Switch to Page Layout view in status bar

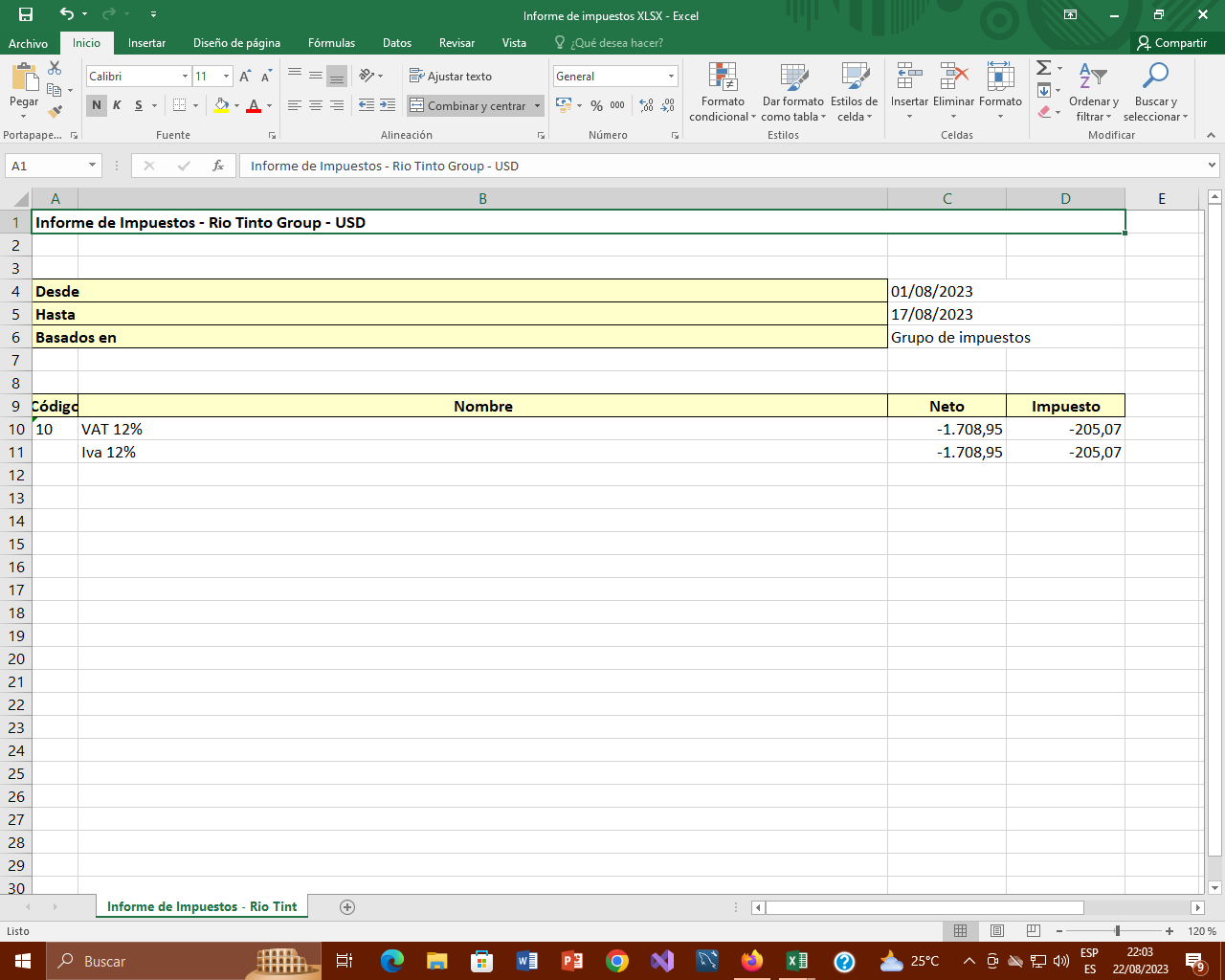[x=997, y=931]
